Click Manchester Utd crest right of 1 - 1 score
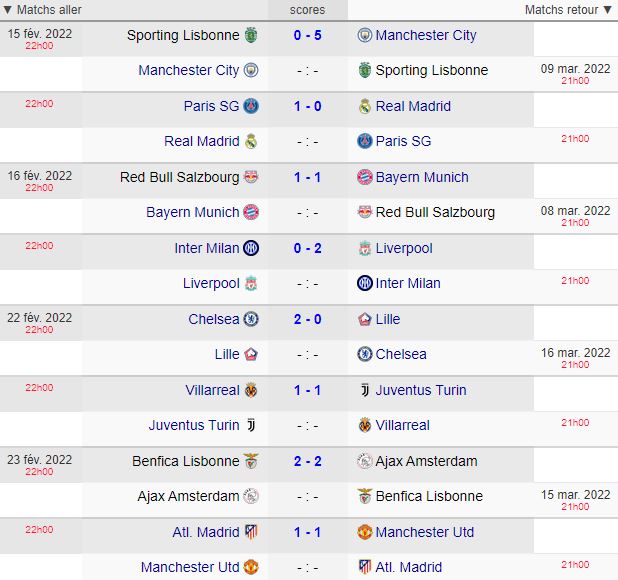 point(365,532)
